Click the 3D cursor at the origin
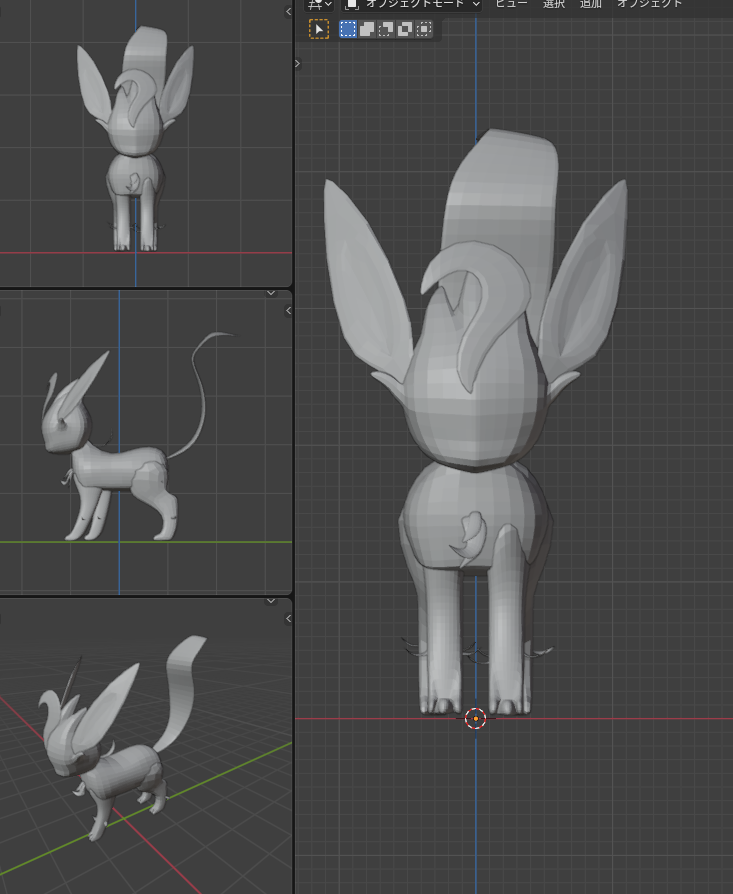This screenshot has height=894, width=733. point(476,718)
